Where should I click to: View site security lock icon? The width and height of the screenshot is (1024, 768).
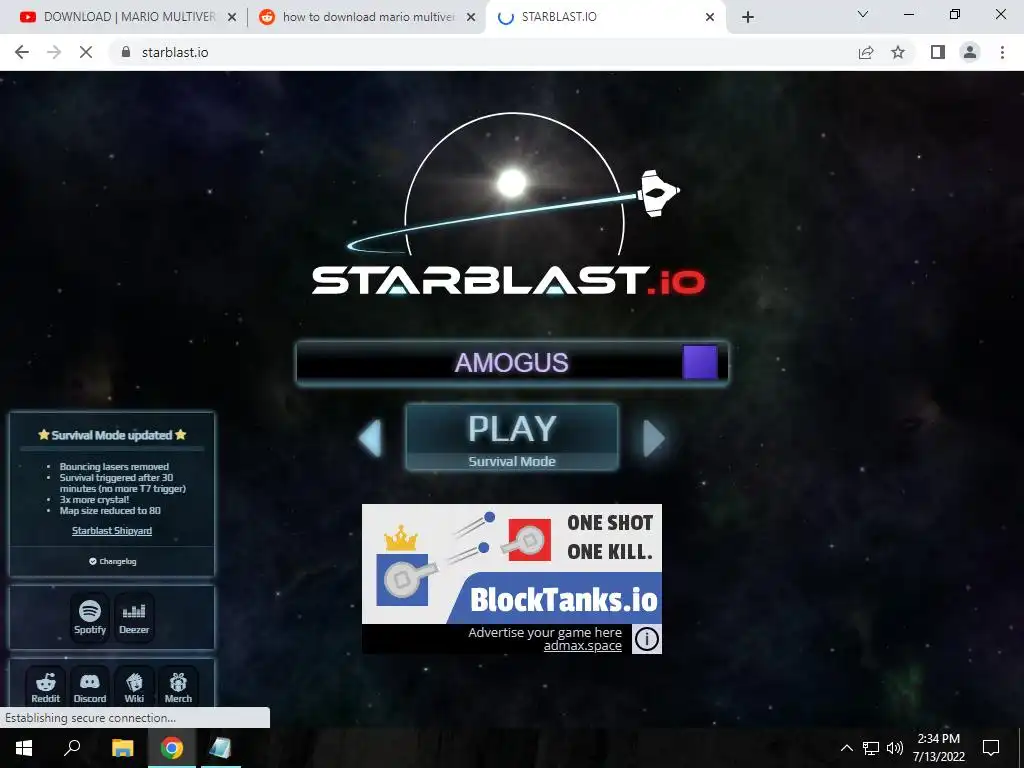click(126, 52)
